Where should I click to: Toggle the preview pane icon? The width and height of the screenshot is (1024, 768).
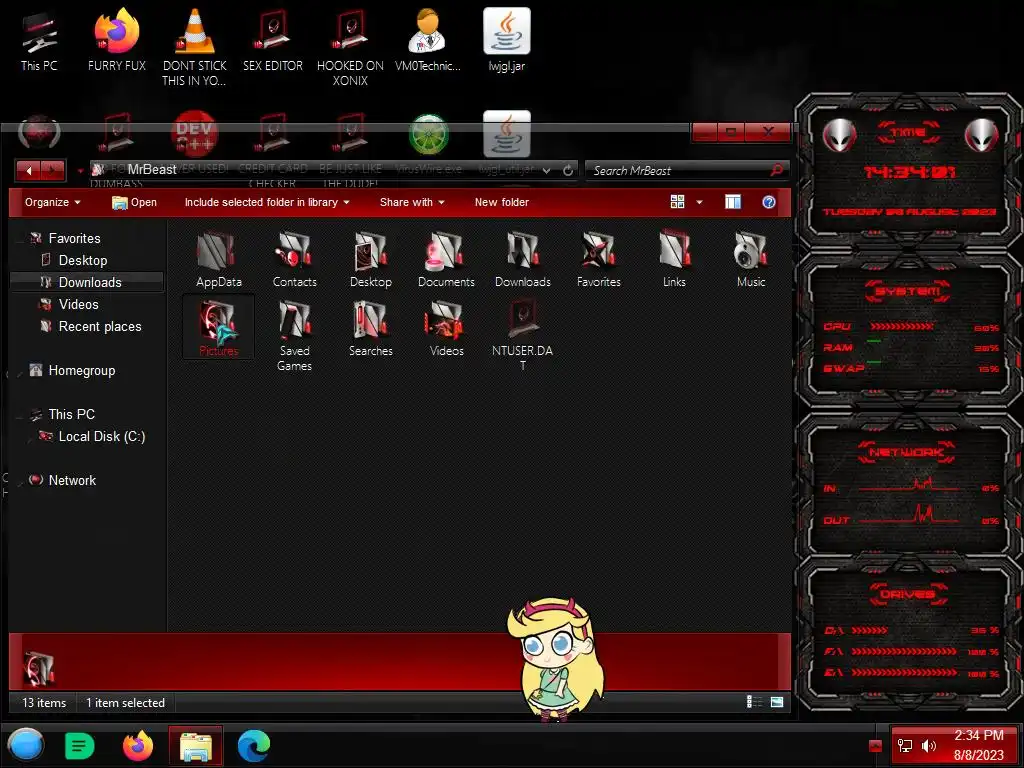733,202
